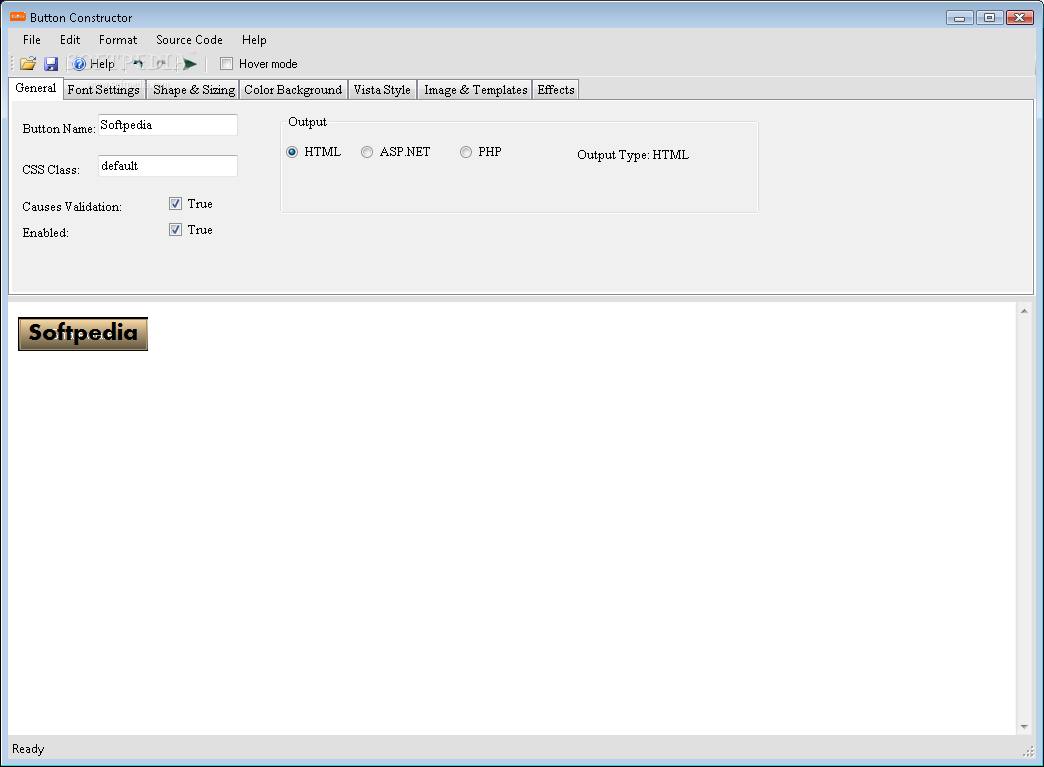1044x767 pixels.
Task: Open the Source Code menu
Action: pos(189,40)
